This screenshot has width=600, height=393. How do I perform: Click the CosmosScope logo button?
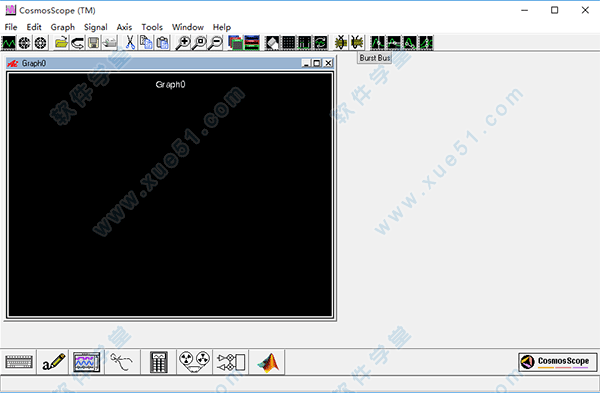point(558,362)
